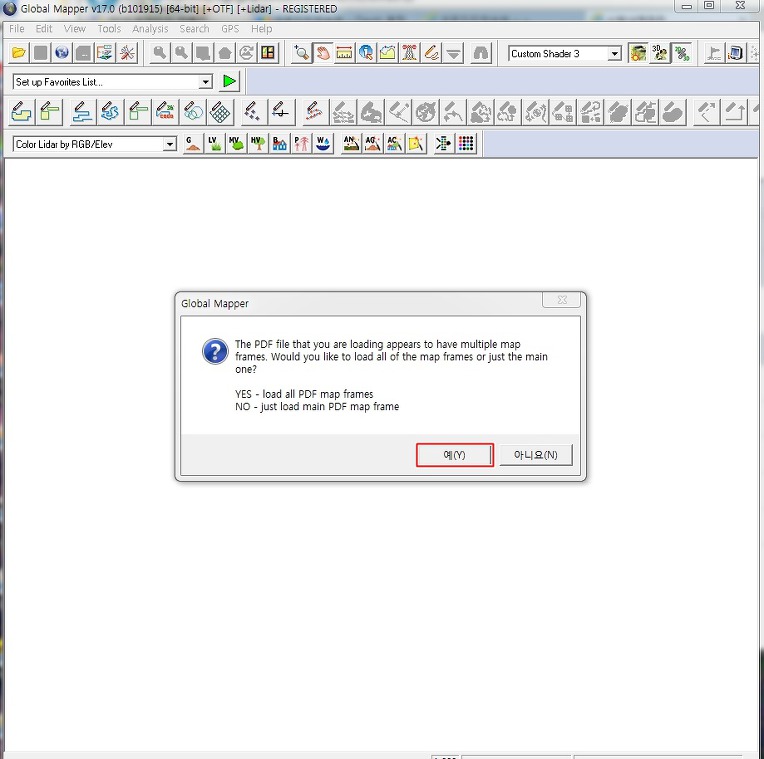
Task: Create new point feature tool
Action: 252,112
